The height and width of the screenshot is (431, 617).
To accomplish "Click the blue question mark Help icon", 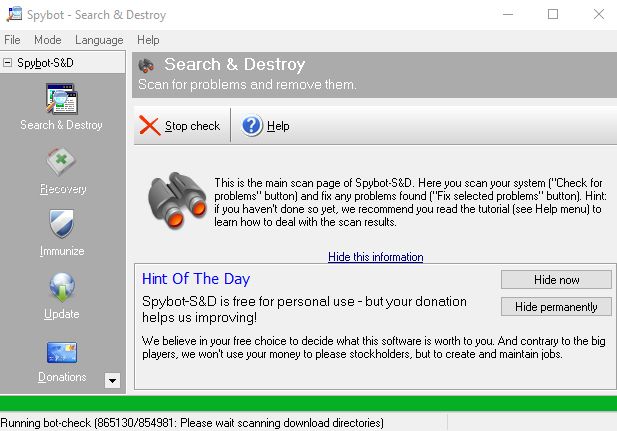I will click(251, 126).
